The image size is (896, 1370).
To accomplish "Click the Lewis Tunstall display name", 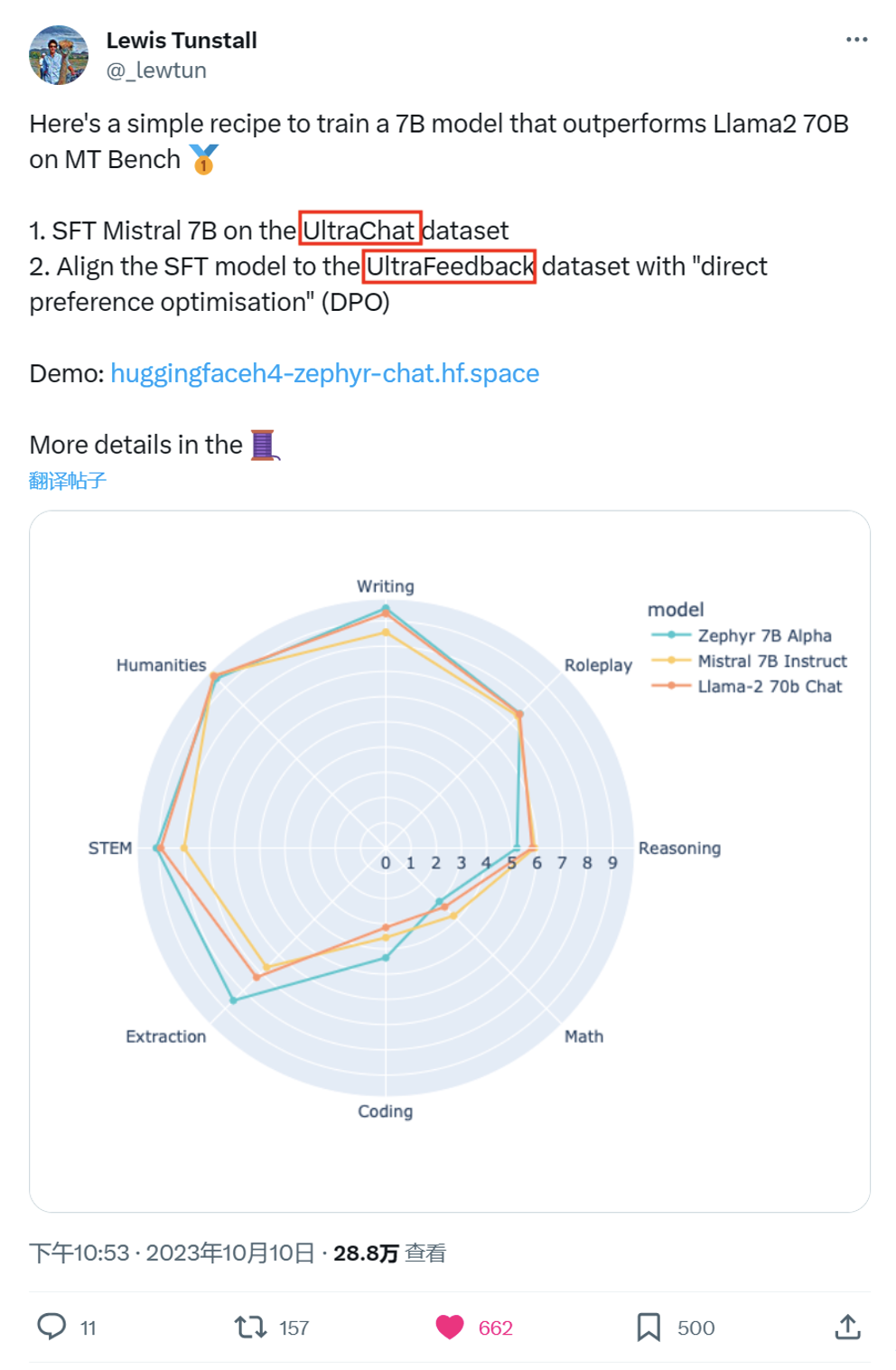I will 182,41.
